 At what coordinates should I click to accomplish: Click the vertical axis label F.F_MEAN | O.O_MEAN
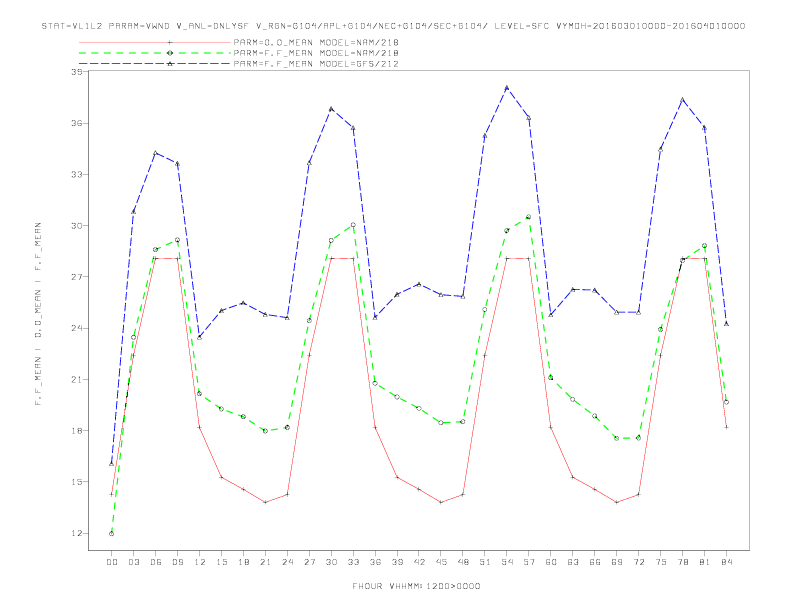[x=38, y=314]
